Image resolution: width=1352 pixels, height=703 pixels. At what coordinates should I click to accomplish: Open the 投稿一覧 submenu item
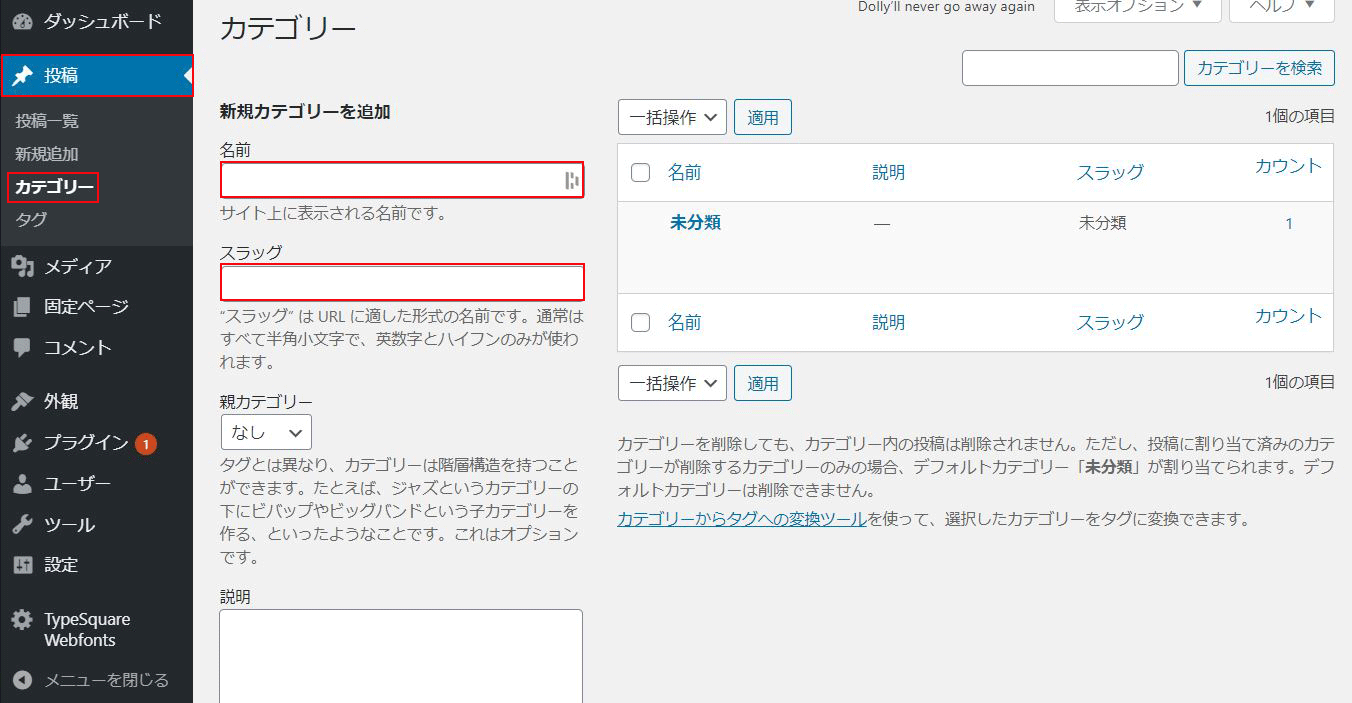[x=47, y=121]
